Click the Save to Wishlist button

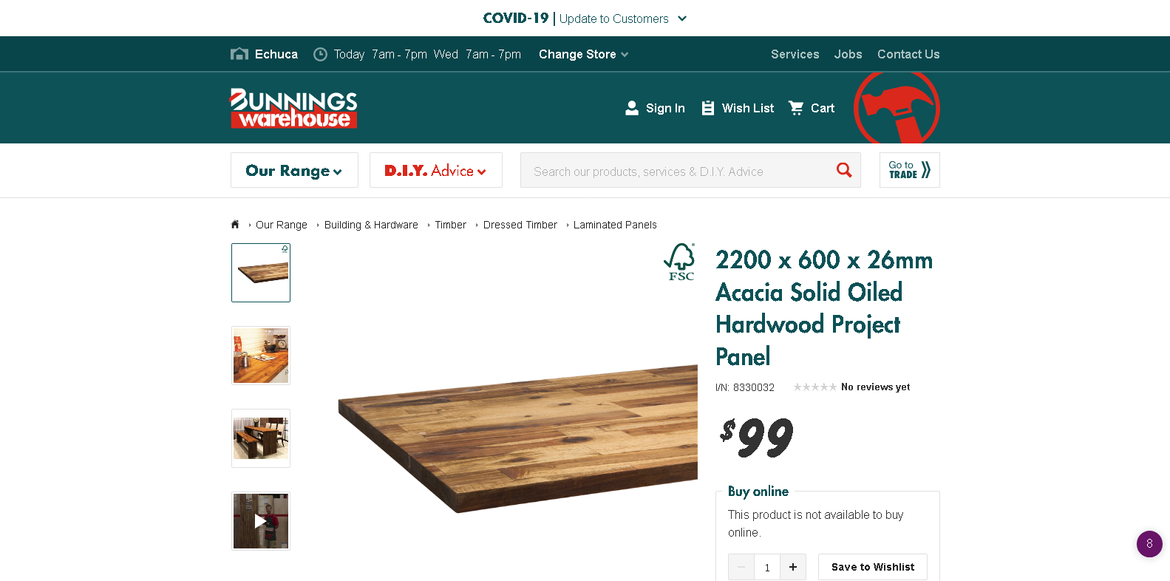872,567
